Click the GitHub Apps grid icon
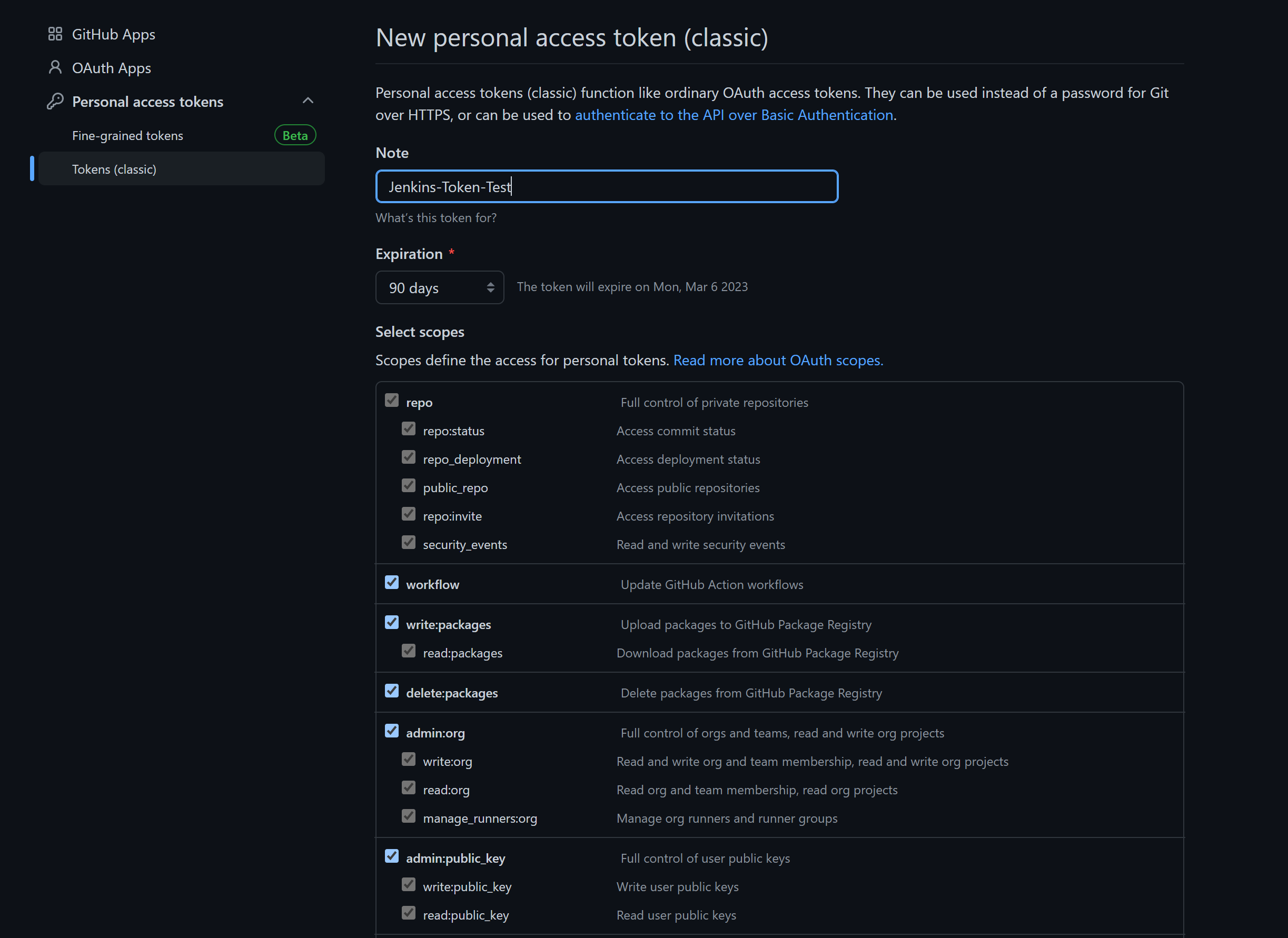Viewport: 1288px width, 938px height. pyautogui.click(x=55, y=34)
